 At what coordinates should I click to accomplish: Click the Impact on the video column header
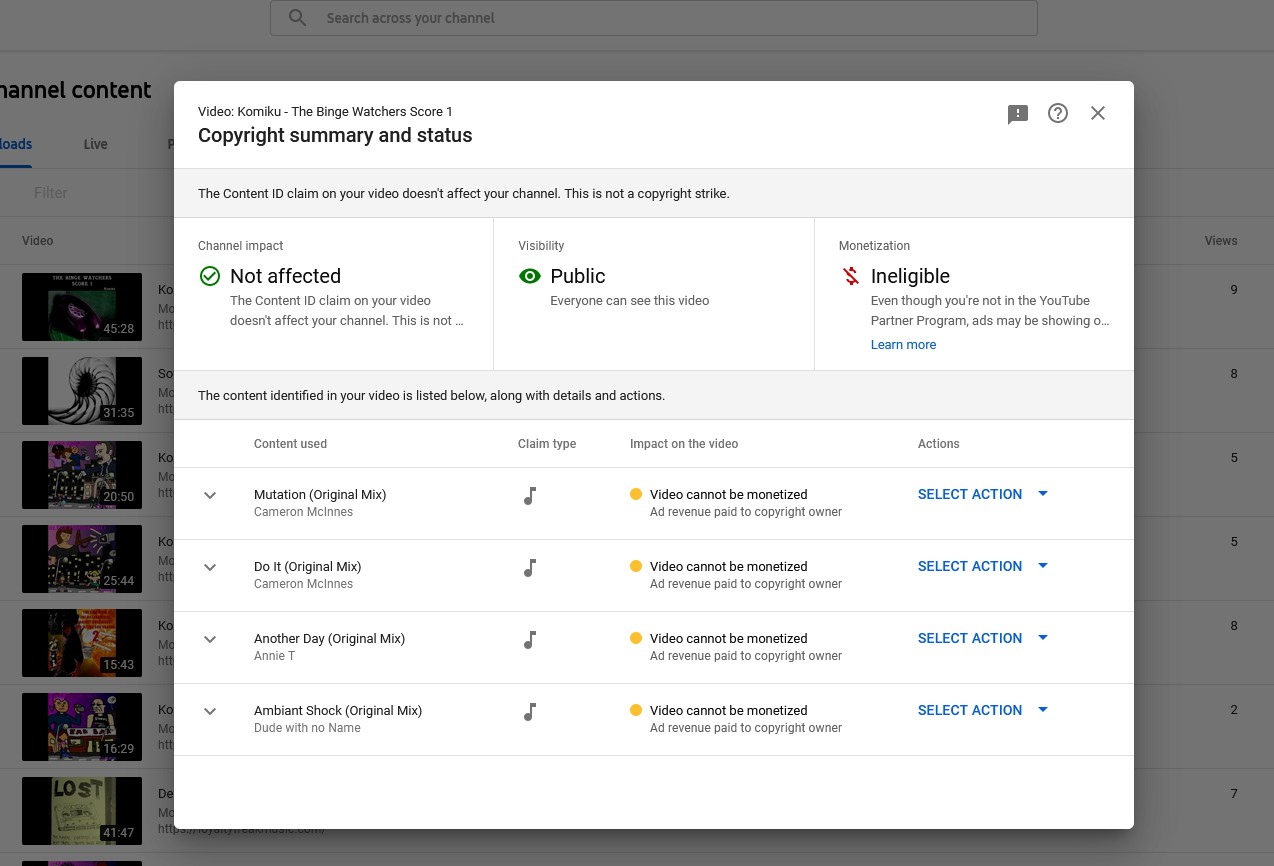pos(684,444)
